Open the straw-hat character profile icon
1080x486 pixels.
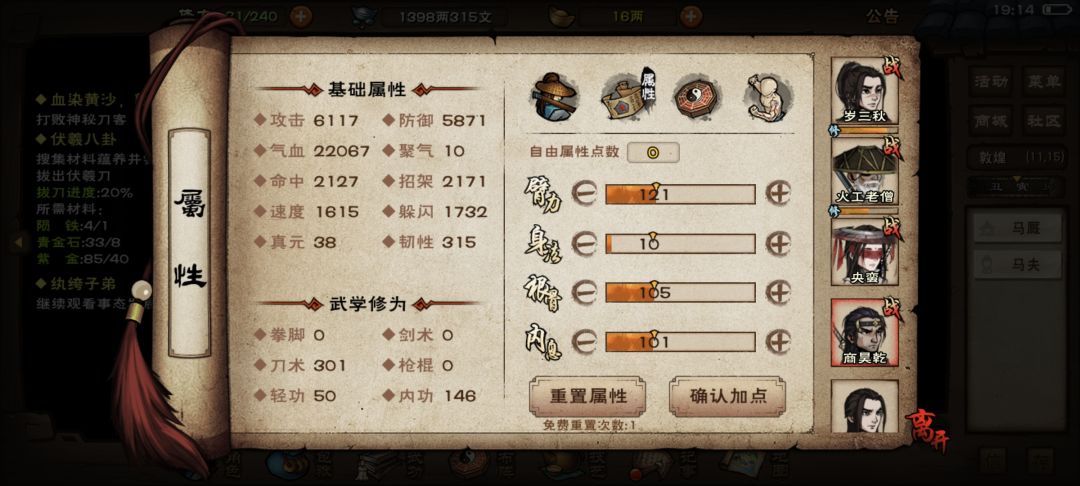(553, 96)
